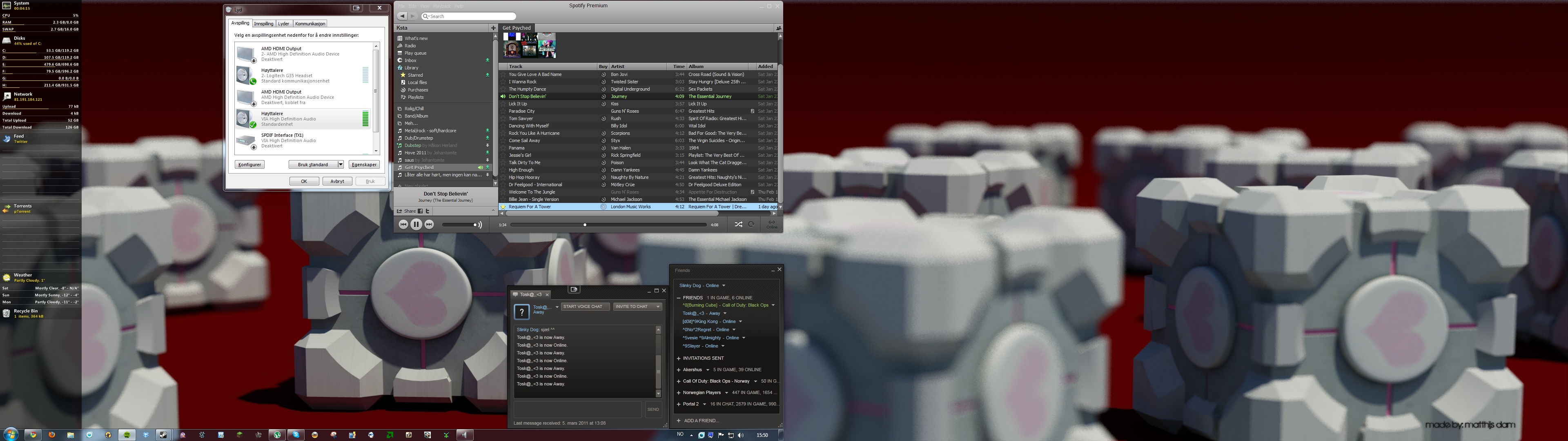Open Slinky Dog status dropdown in Friends
The image size is (1568, 441).
tap(723, 285)
